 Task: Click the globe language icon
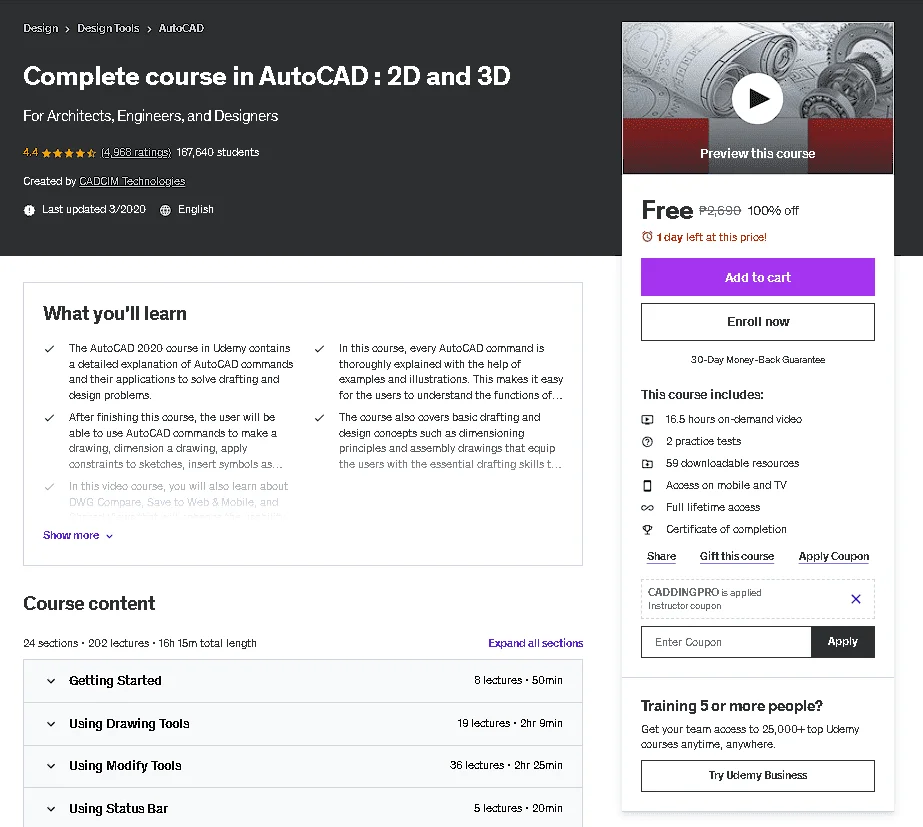165,210
